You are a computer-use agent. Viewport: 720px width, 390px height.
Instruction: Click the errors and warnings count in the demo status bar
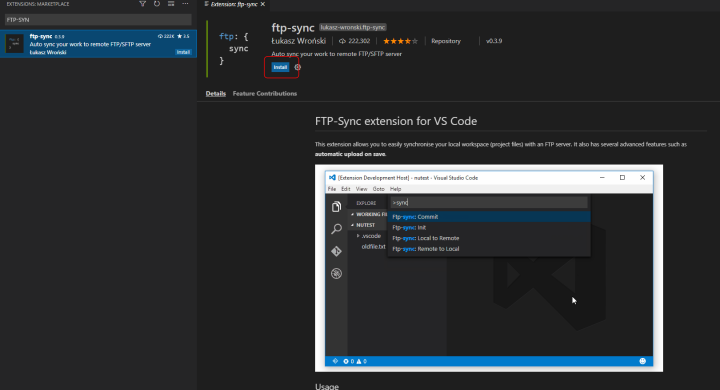355,362
